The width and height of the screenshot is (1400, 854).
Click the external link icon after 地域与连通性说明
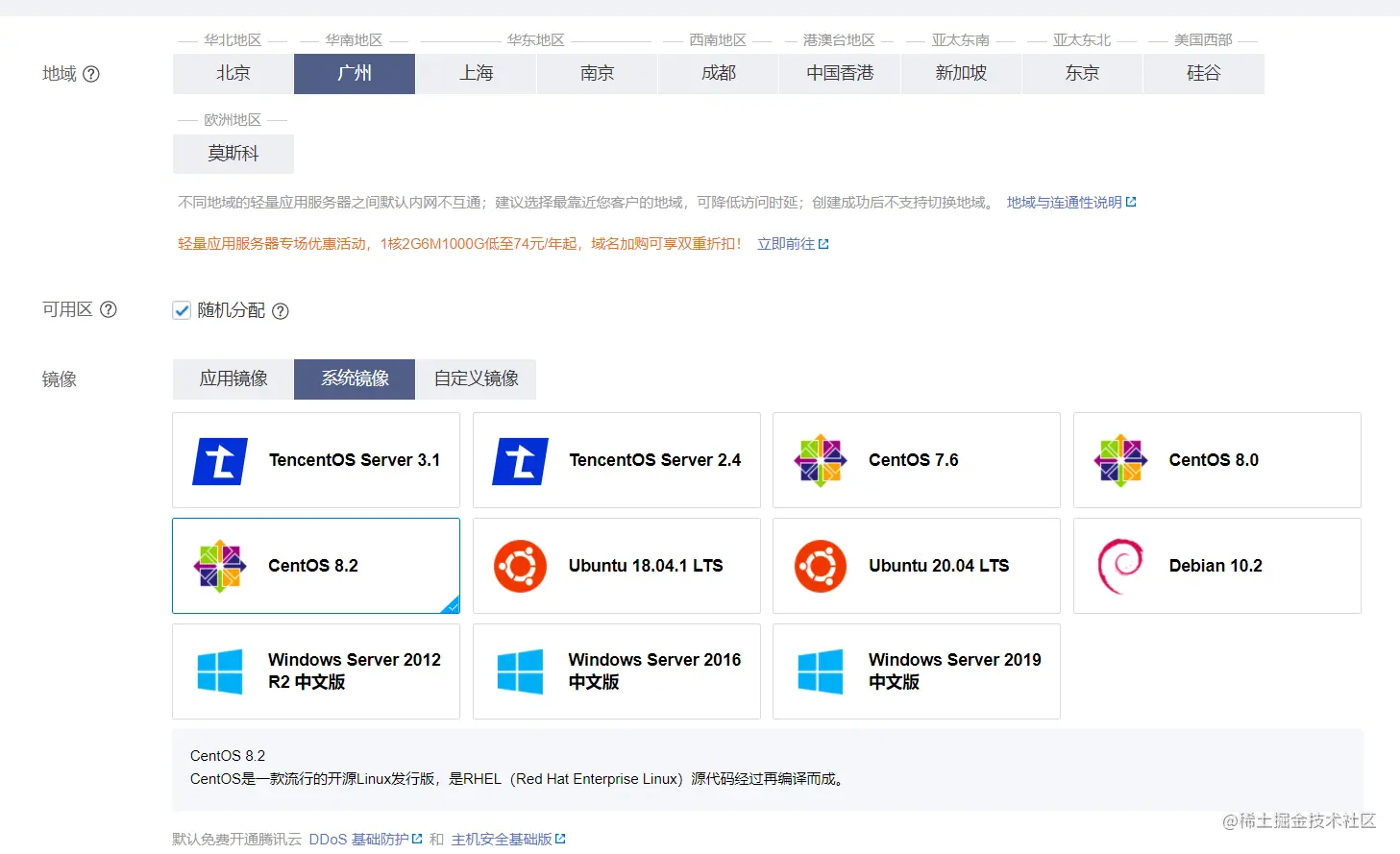pyautogui.click(x=1131, y=202)
